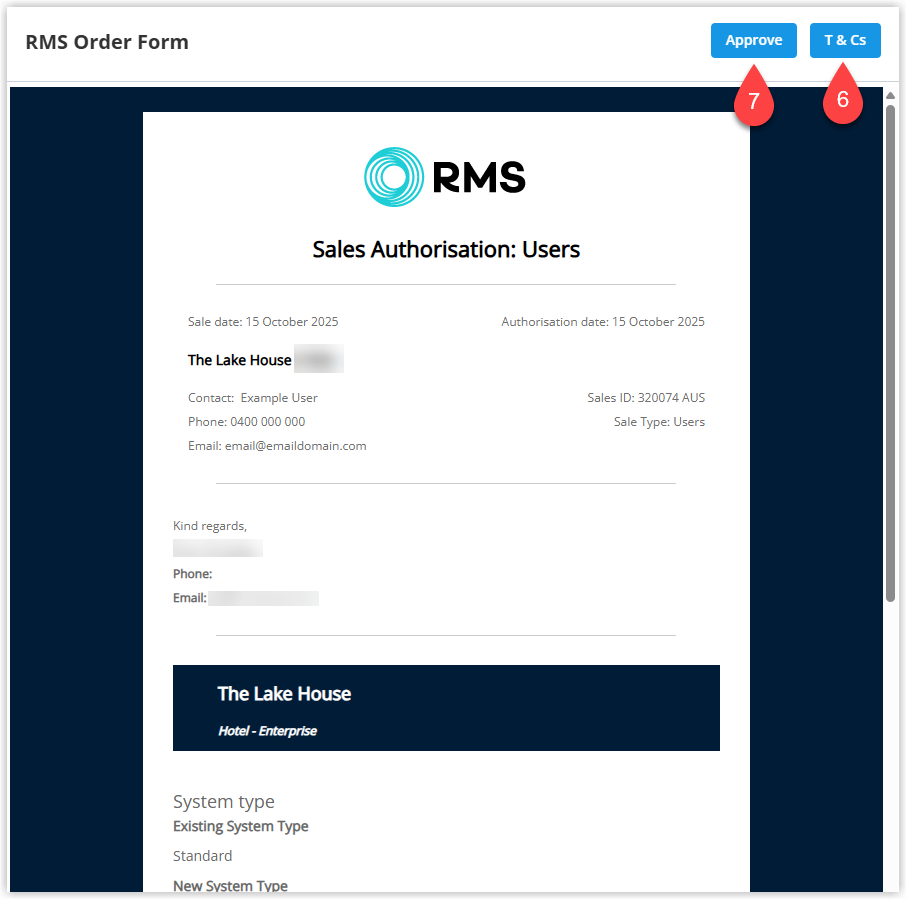The height and width of the screenshot is (900, 907).
Task: Click the 'Sales ID: 320074 AUS' text
Action: (x=646, y=398)
